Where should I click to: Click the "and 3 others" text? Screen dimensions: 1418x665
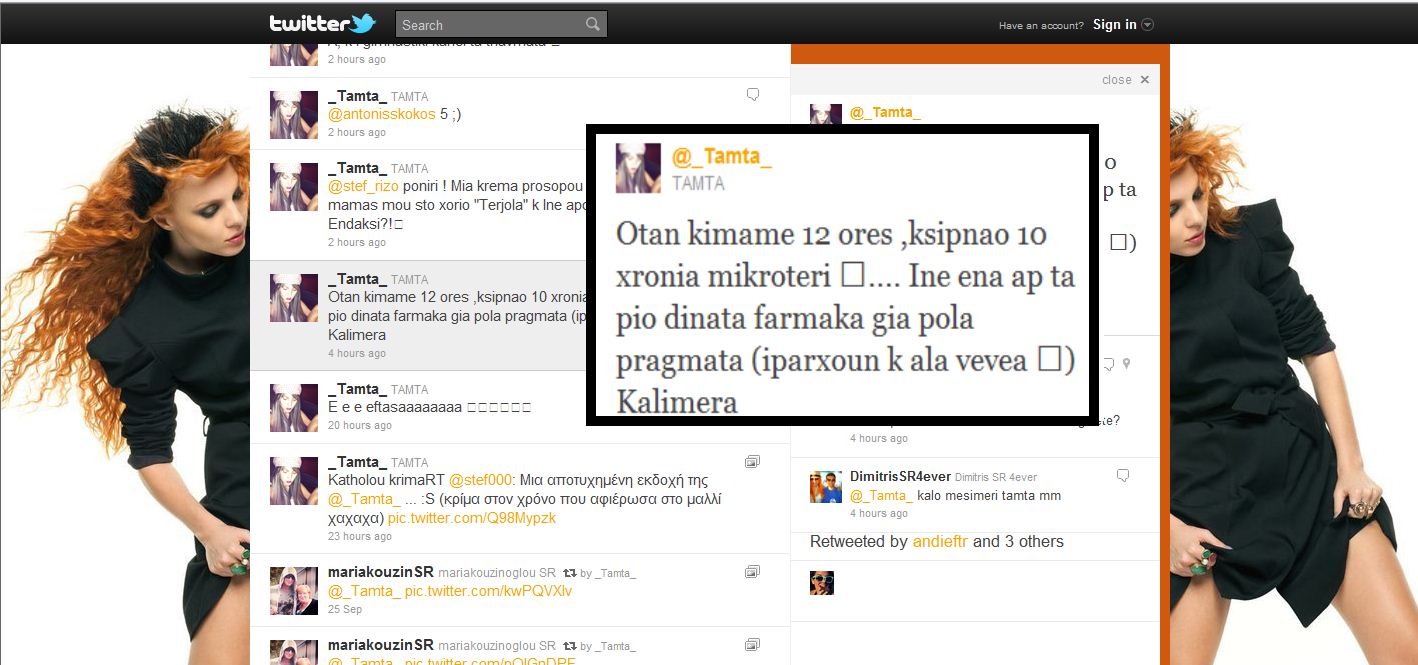tap(1018, 542)
